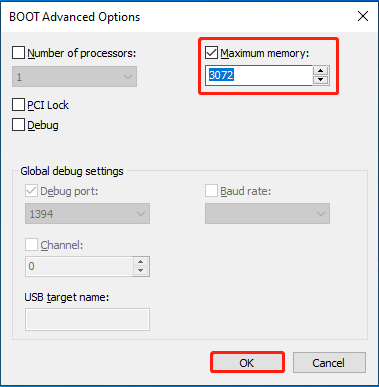Close the BOOT Advanced Options dialog

[363, 16]
